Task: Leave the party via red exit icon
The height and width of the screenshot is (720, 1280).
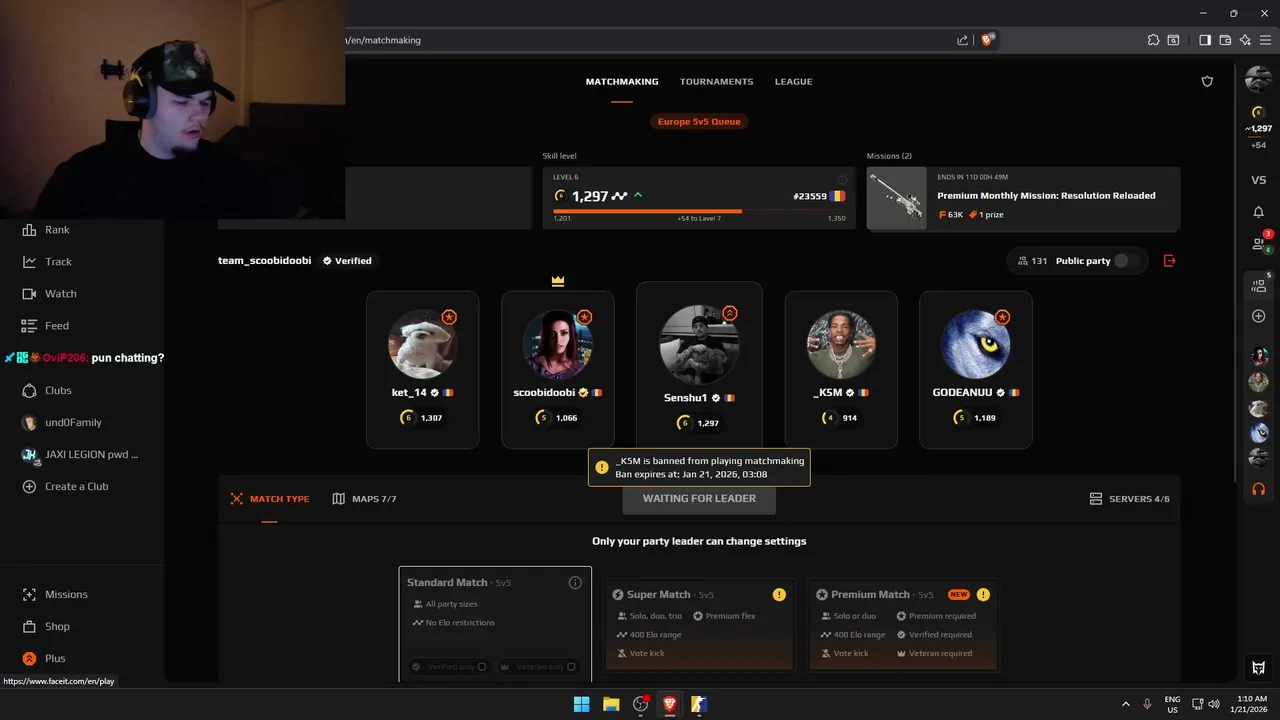Action: 1170,261
